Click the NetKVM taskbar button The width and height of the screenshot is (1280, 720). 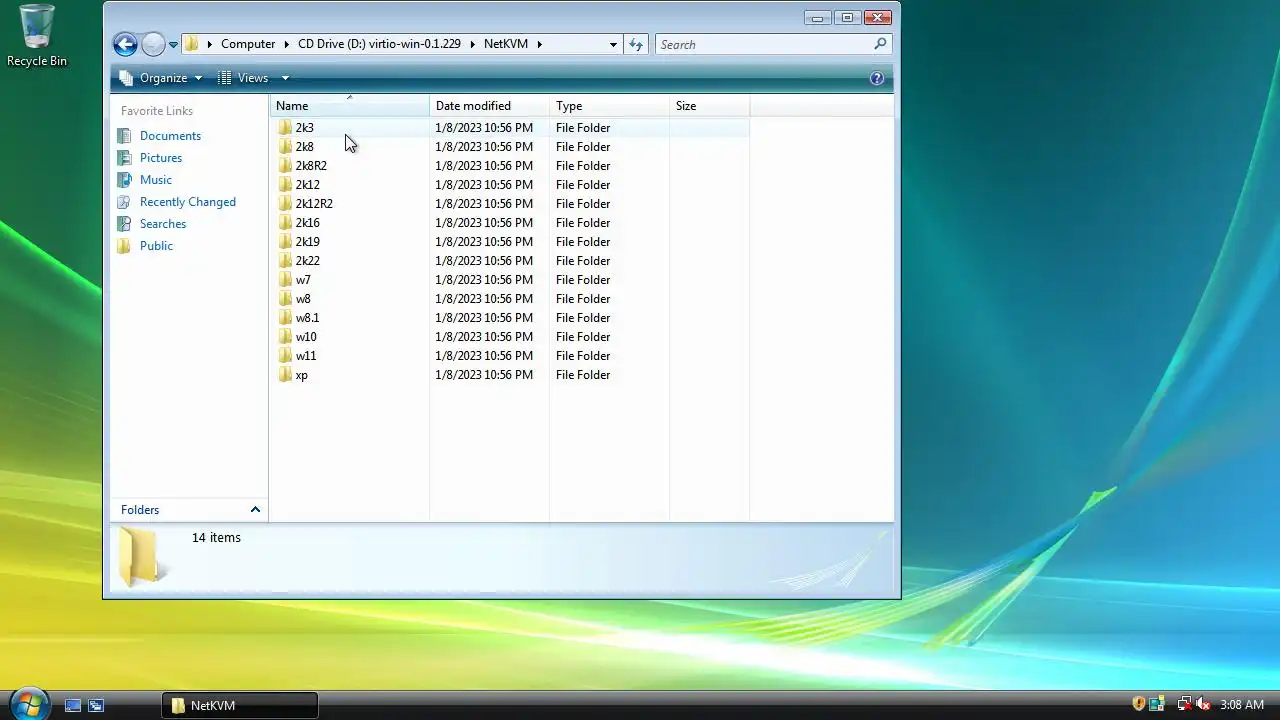point(240,705)
